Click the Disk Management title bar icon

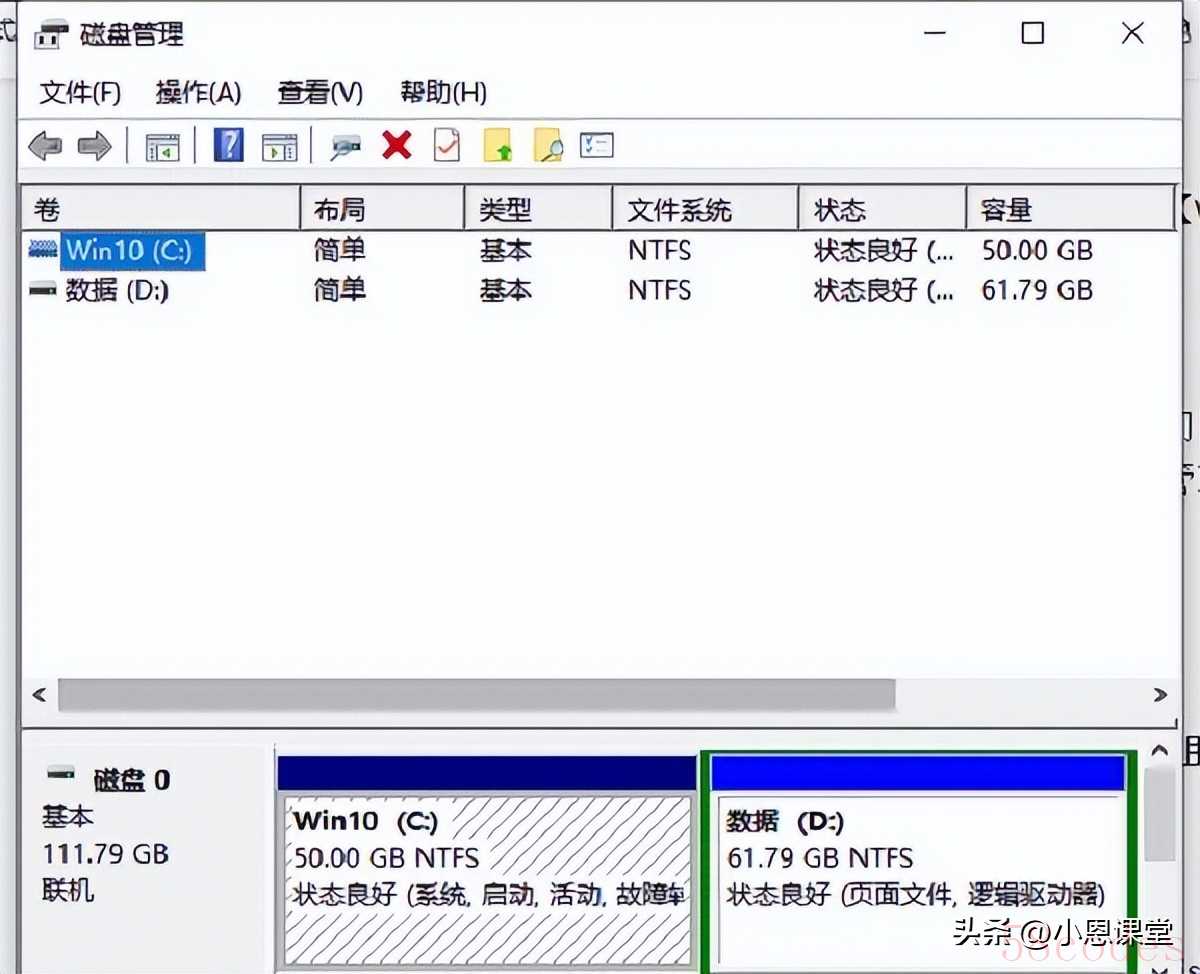[x=52, y=35]
